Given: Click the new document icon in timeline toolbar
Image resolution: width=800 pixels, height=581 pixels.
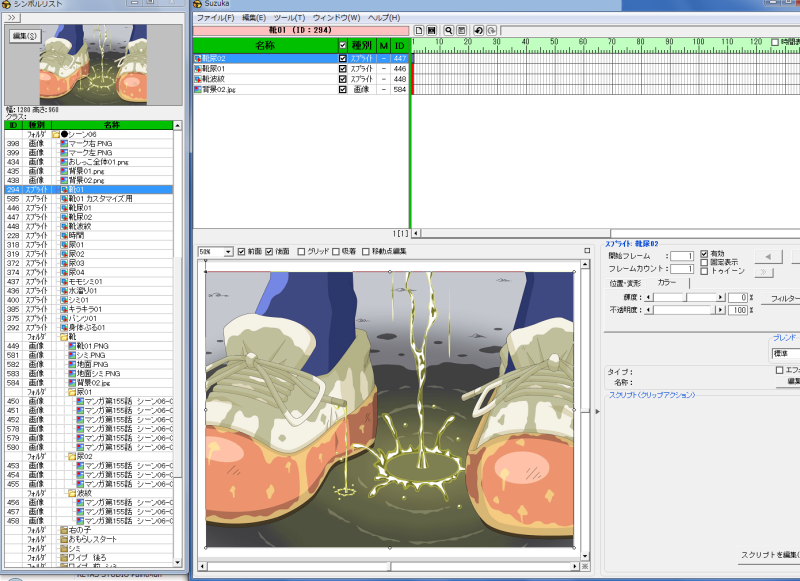Looking at the screenshot, I should coord(420,31).
